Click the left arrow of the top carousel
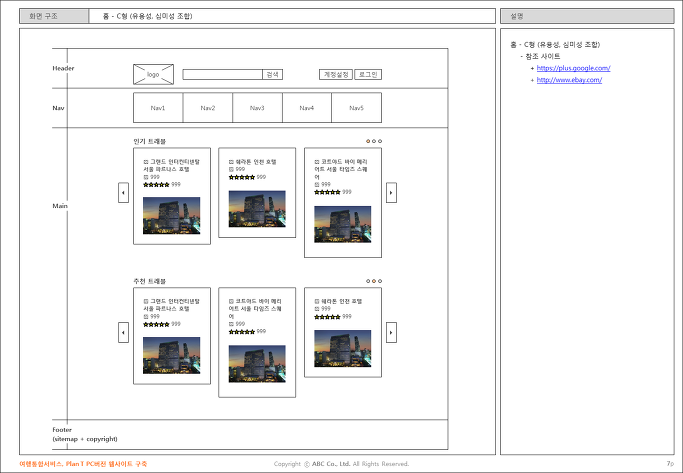 click(123, 193)
